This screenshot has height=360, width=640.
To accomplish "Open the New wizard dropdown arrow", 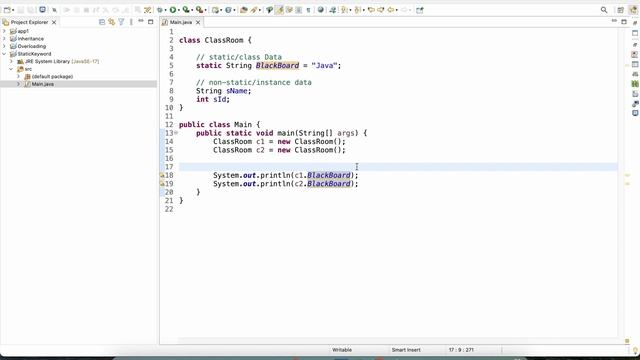I will (x=13, y=10).
